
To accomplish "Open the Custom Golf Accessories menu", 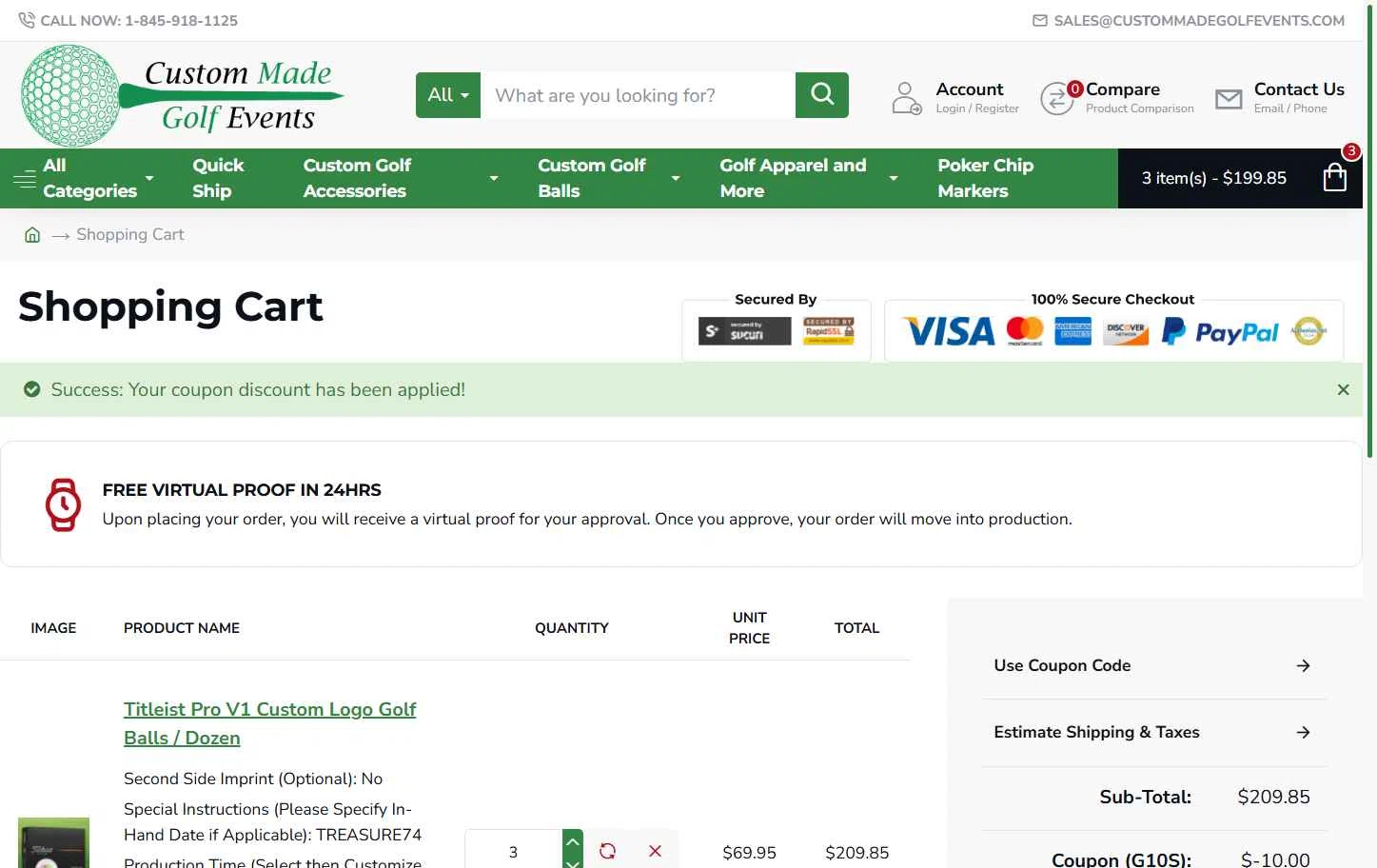I will coord(357,178).
